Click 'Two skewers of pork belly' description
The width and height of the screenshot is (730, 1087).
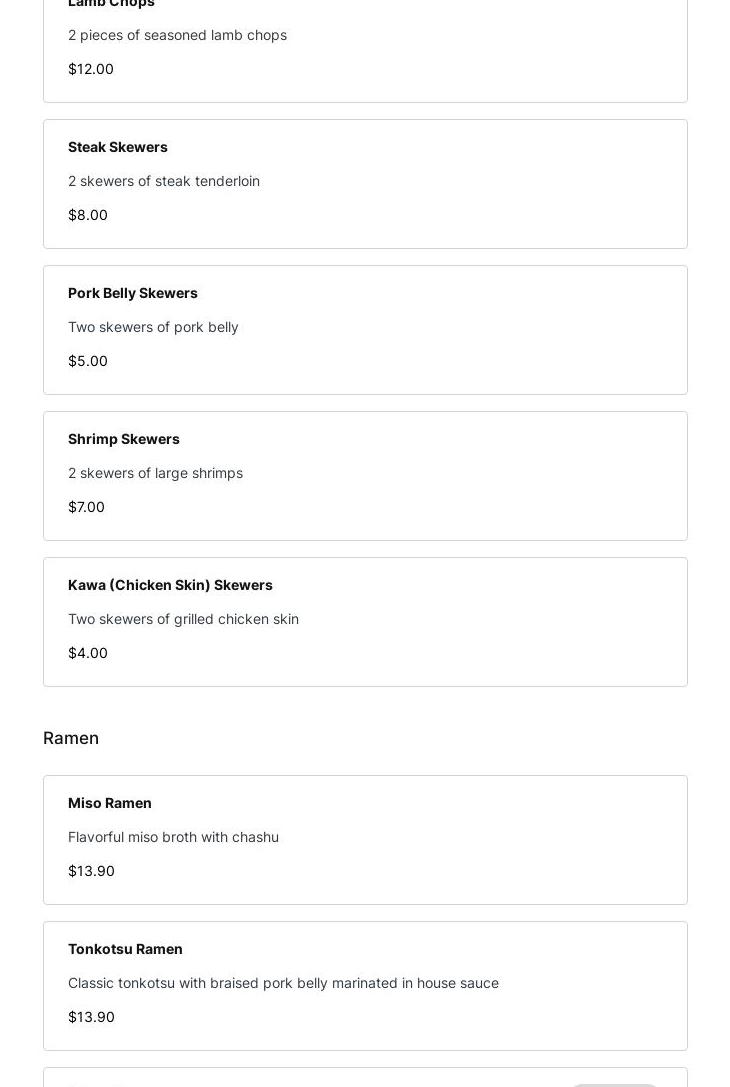coord(153,327)
